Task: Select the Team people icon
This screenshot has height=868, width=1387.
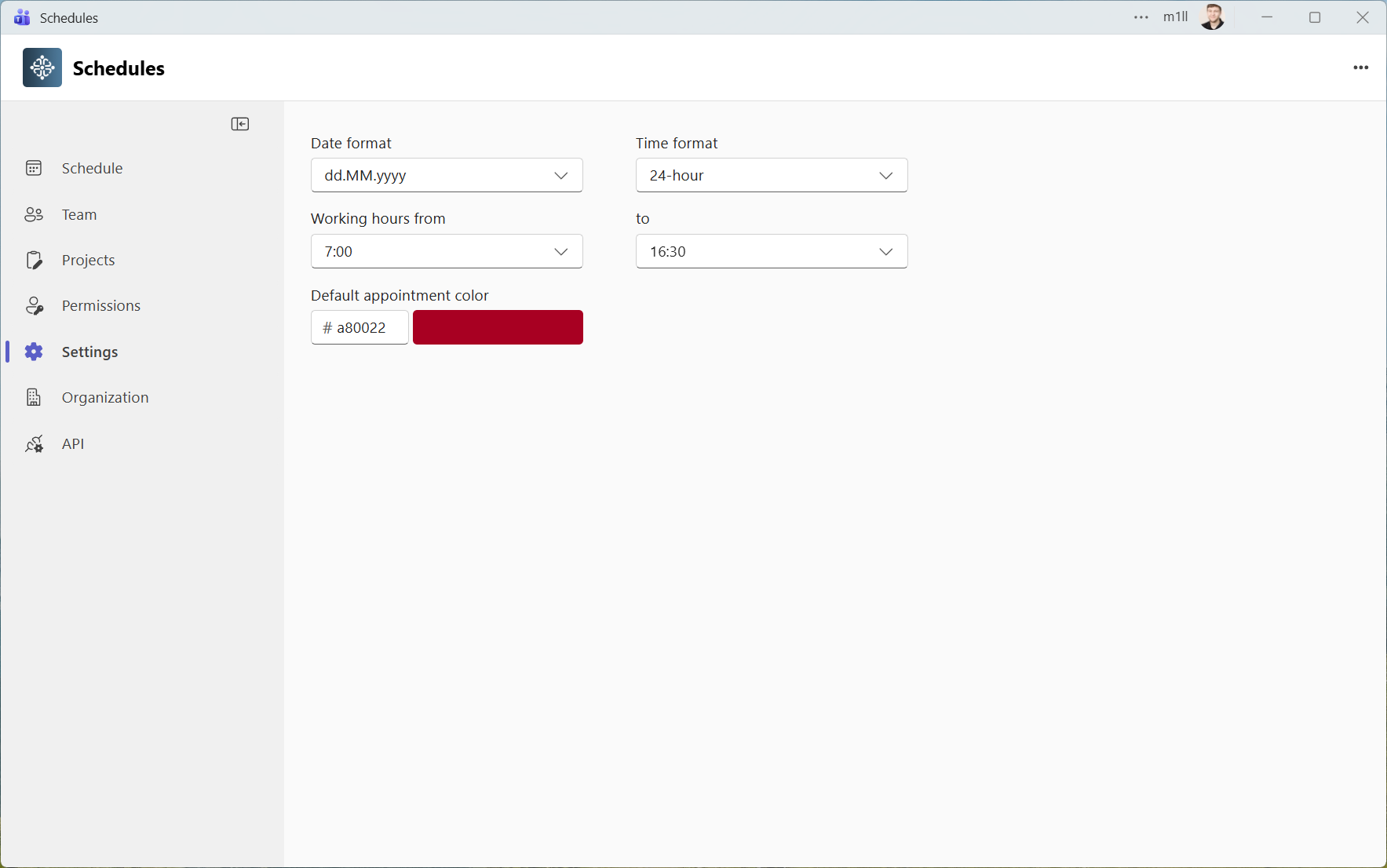Action: pyautogui.click(x=34, y=213)
